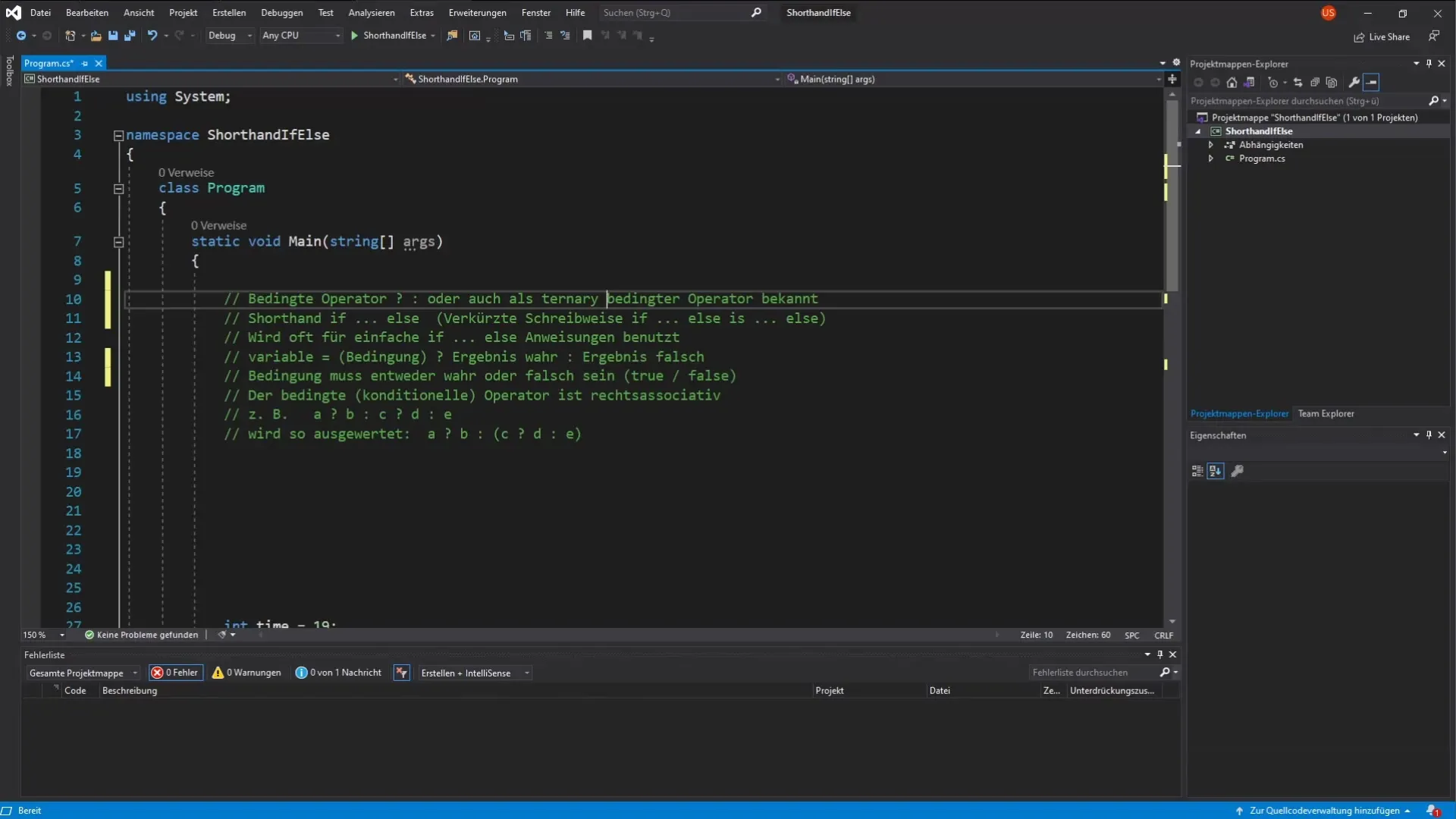Open the Any CPU platform dropdown
Viewport: 1456px width, 819px height.
(300, 36)
